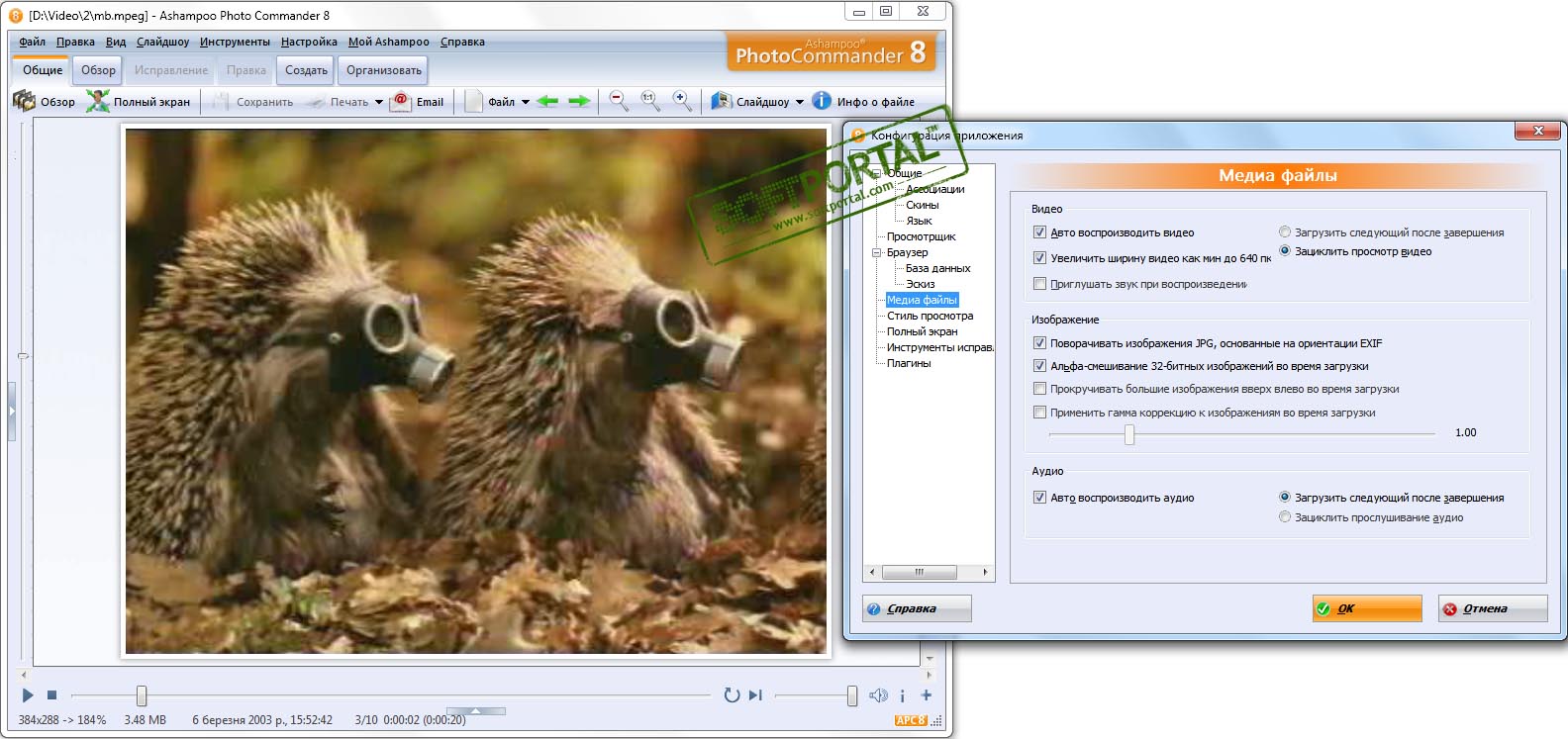1568x739 pixels.
Task: Click the Отмена cancel button
Action: [x=1492, y=608]
